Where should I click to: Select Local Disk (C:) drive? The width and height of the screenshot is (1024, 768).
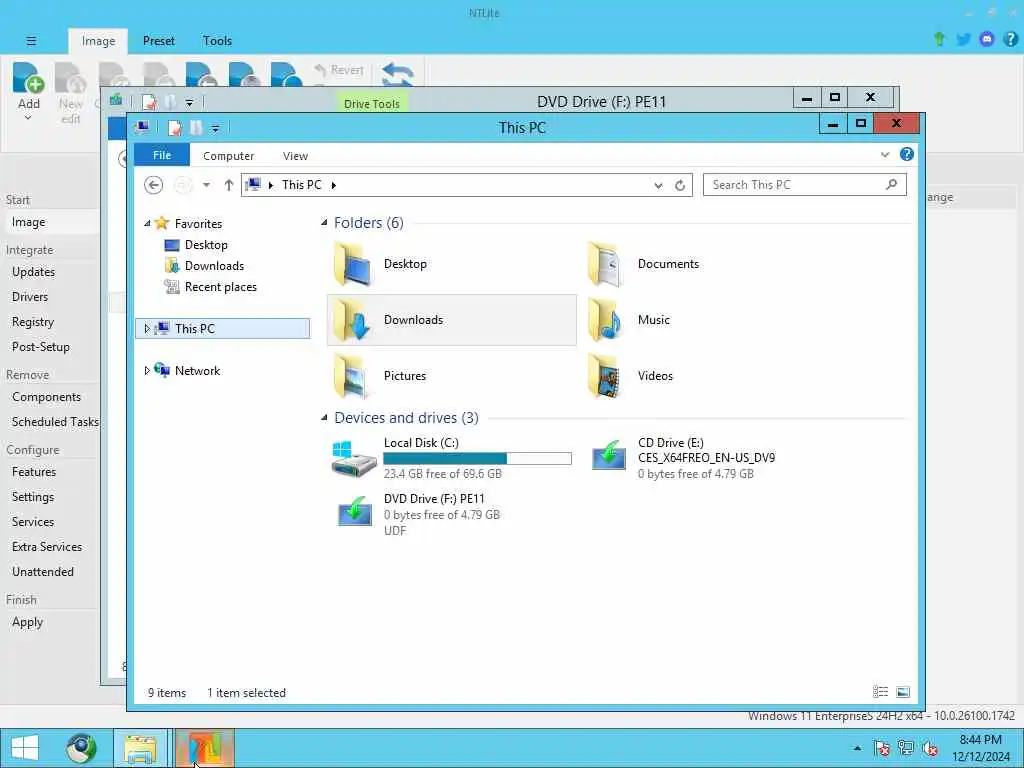click(451, 458)
